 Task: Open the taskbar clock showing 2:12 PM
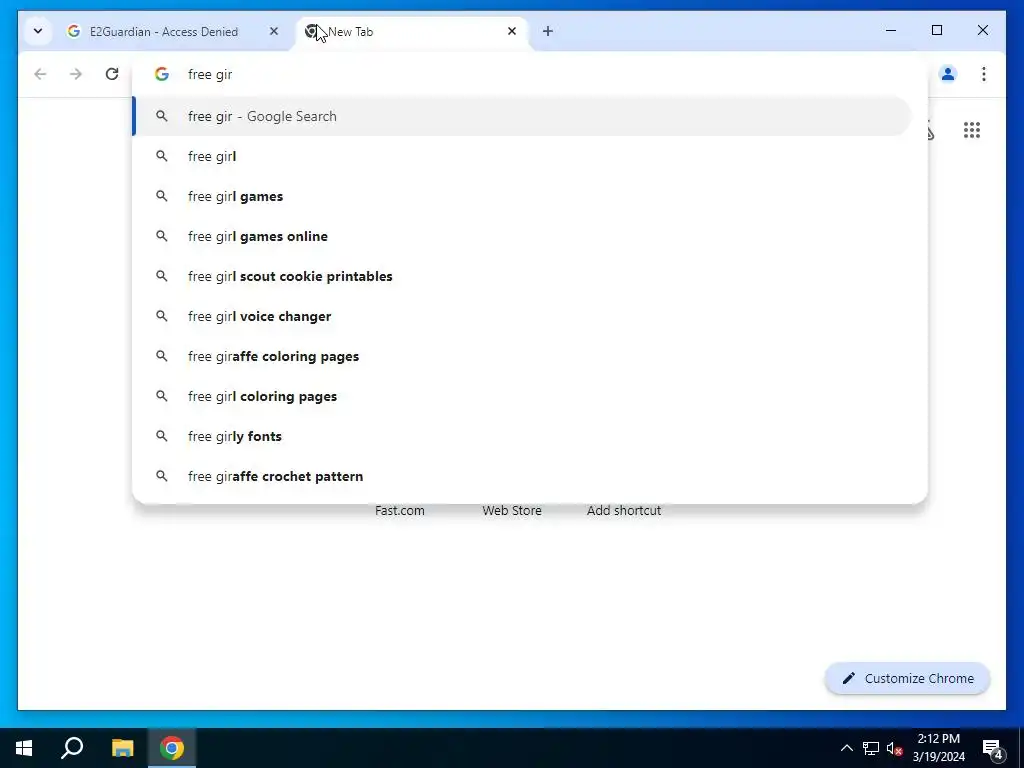click(x=939, y=748)
